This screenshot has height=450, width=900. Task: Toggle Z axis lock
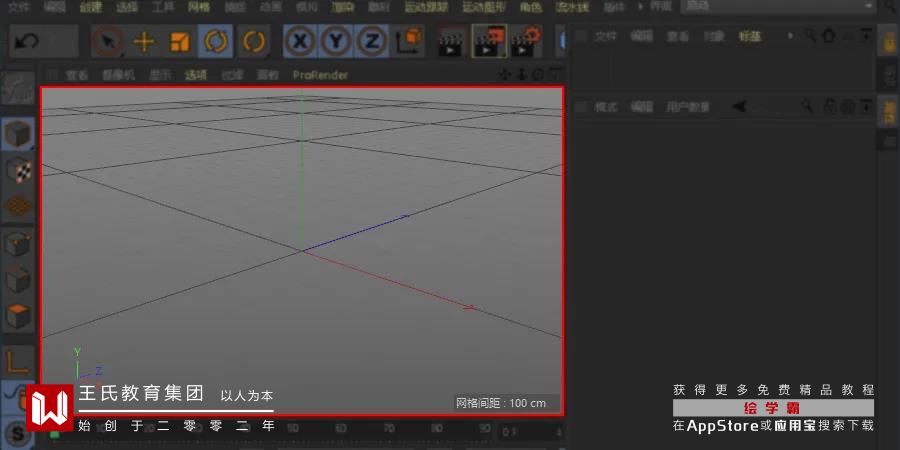(373, 41)
